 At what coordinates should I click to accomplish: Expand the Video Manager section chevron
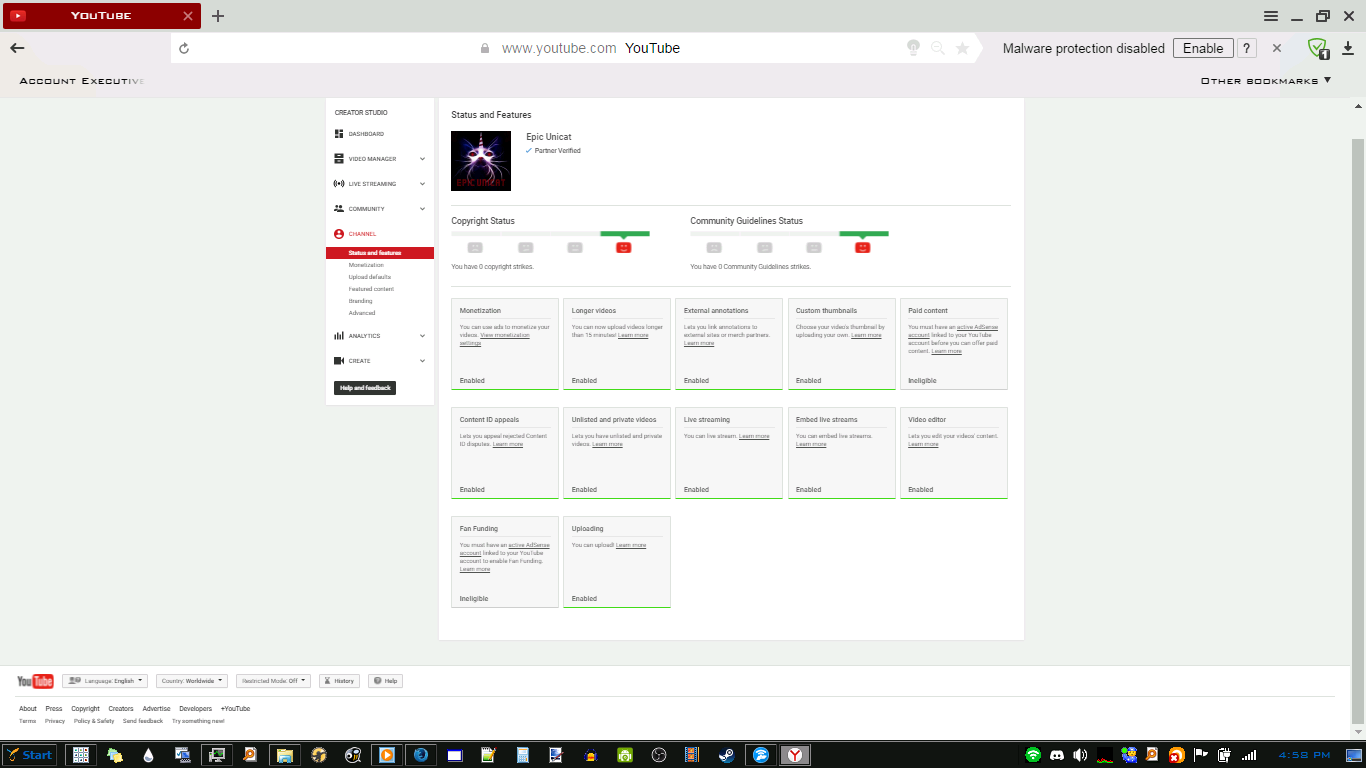[x=422, y=159]
